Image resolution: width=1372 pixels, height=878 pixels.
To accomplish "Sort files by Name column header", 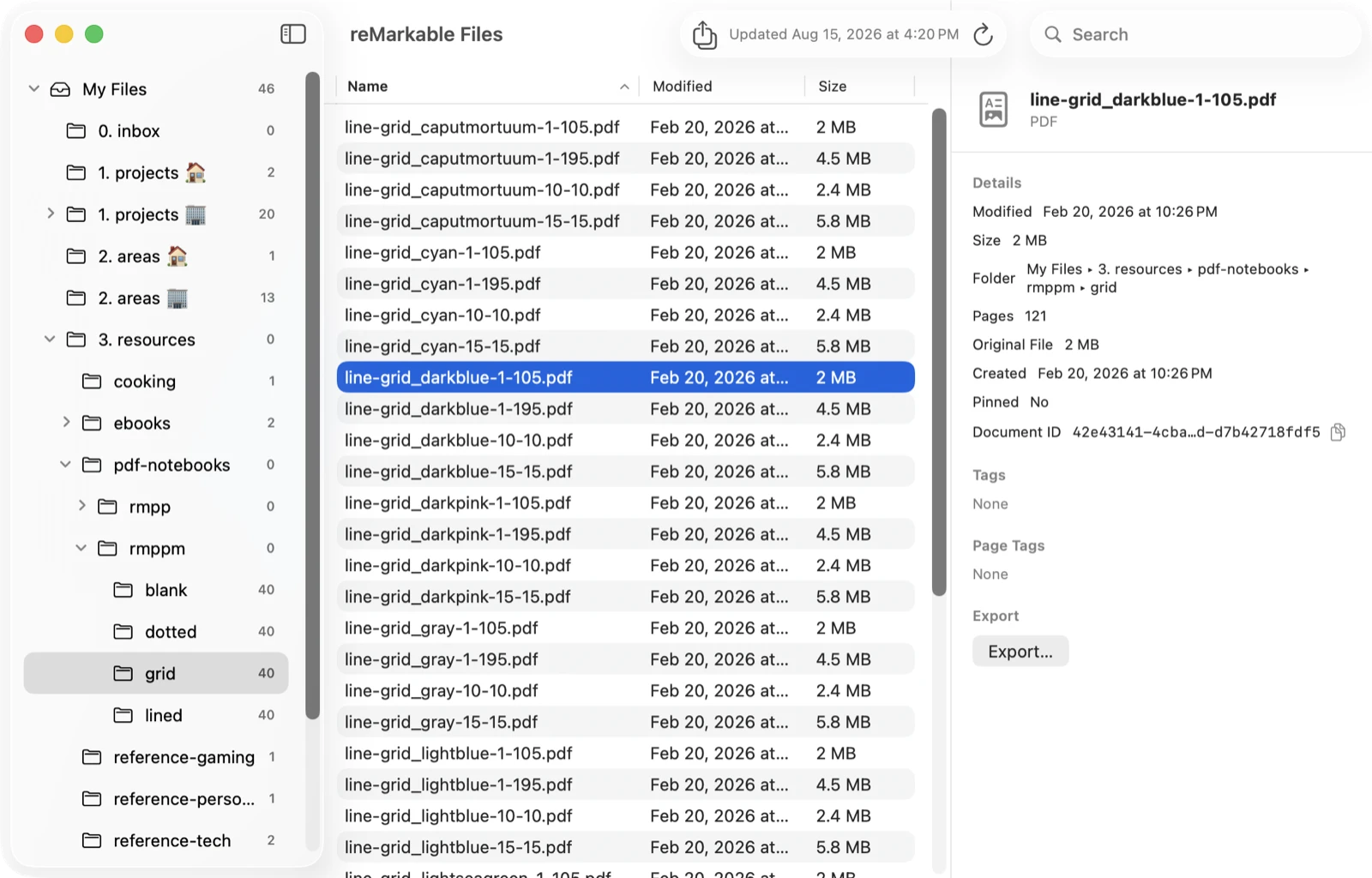I will (487, 87).
